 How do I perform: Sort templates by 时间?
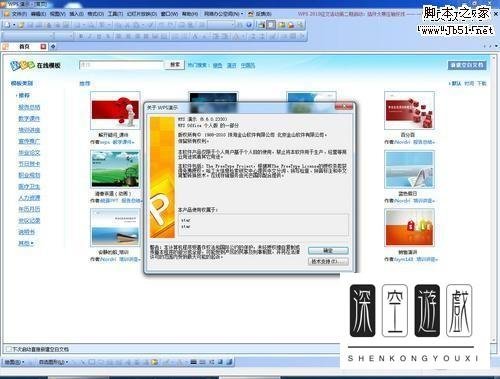pyautogui.click(x=469, y=83)
